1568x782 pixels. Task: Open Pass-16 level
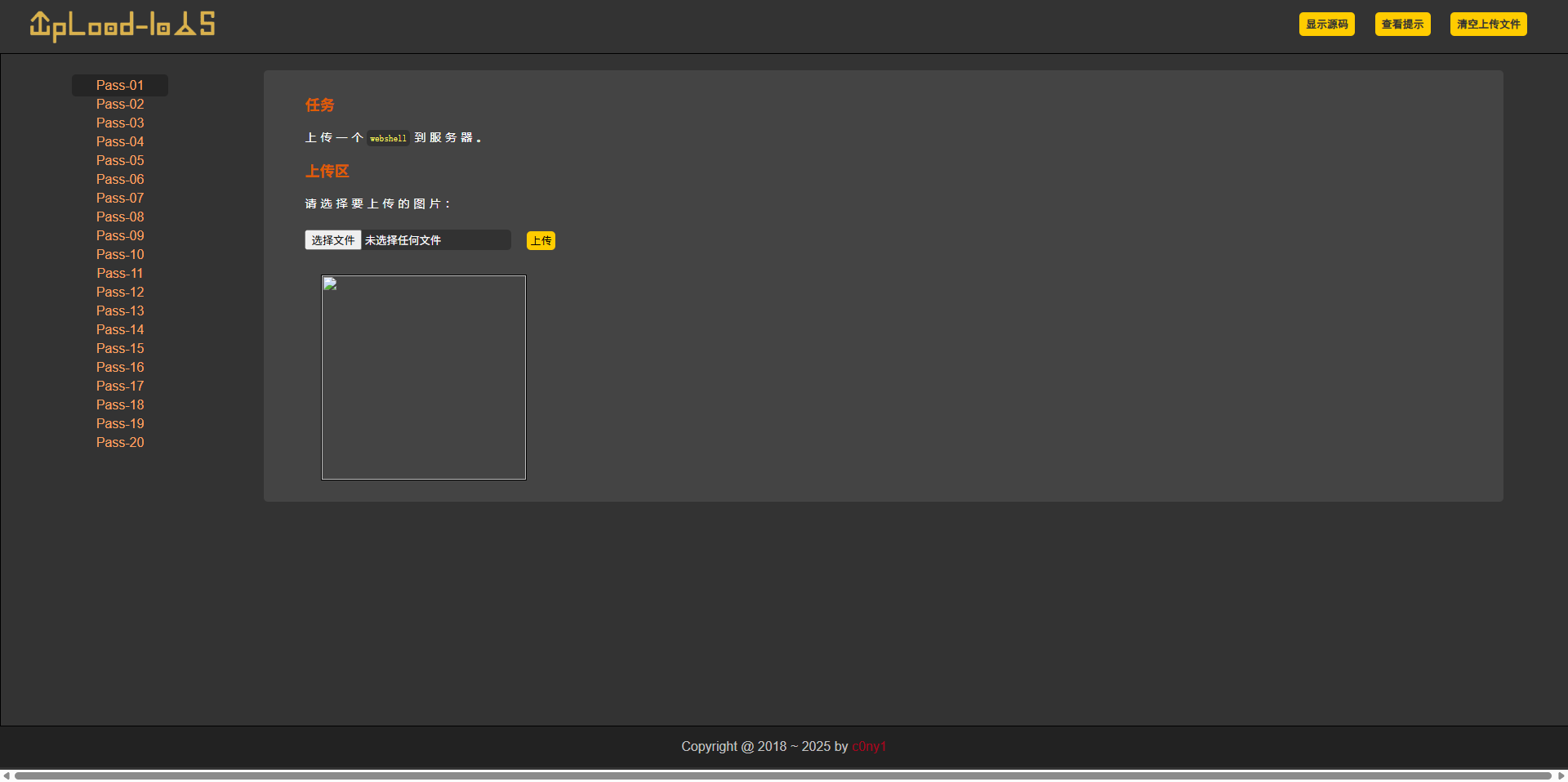pos(120,367)
